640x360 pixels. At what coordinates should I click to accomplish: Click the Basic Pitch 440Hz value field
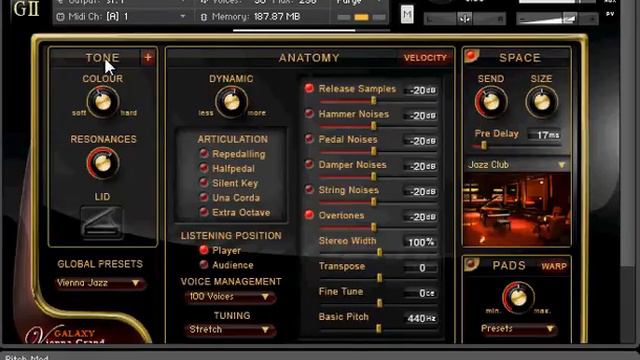420,318
